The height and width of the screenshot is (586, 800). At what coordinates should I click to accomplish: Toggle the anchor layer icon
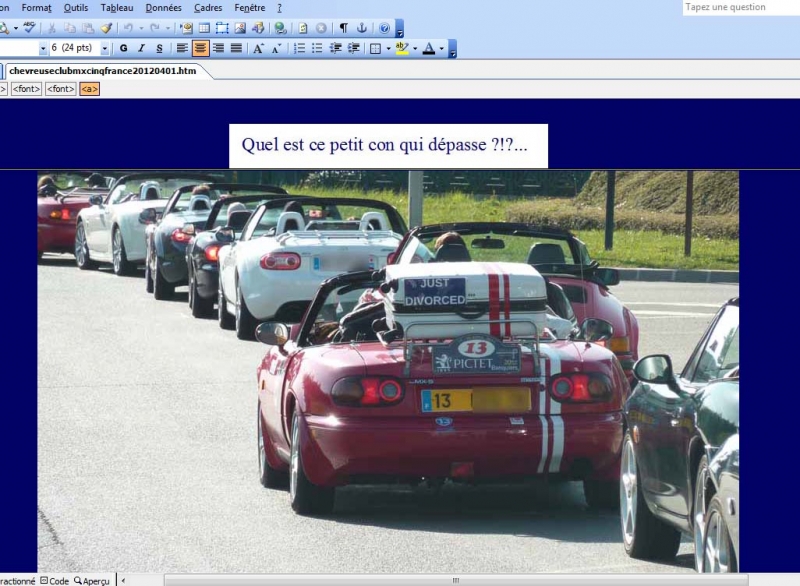click(x=362, y=28)
